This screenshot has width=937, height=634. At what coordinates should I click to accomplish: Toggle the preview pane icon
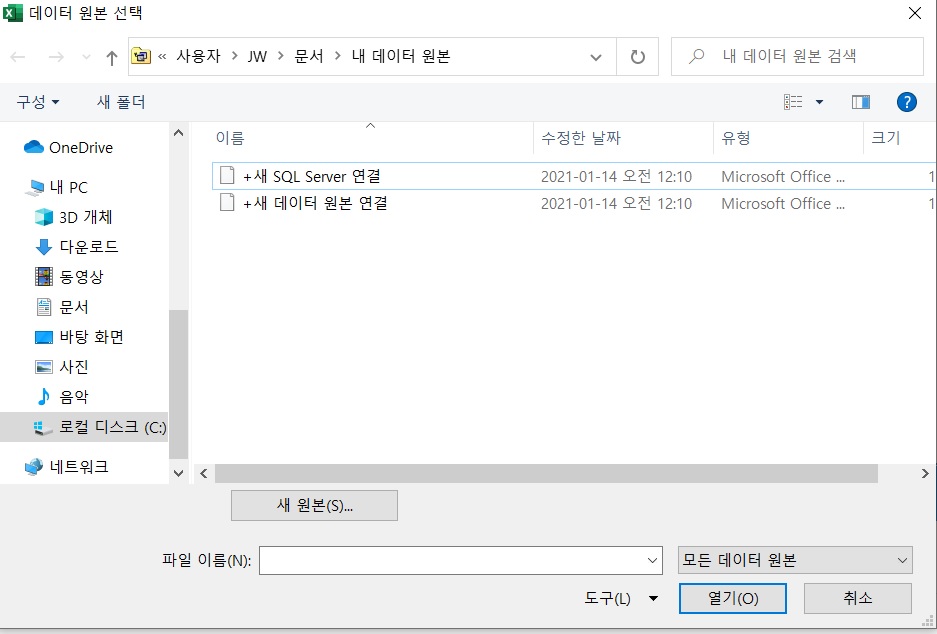860,102
